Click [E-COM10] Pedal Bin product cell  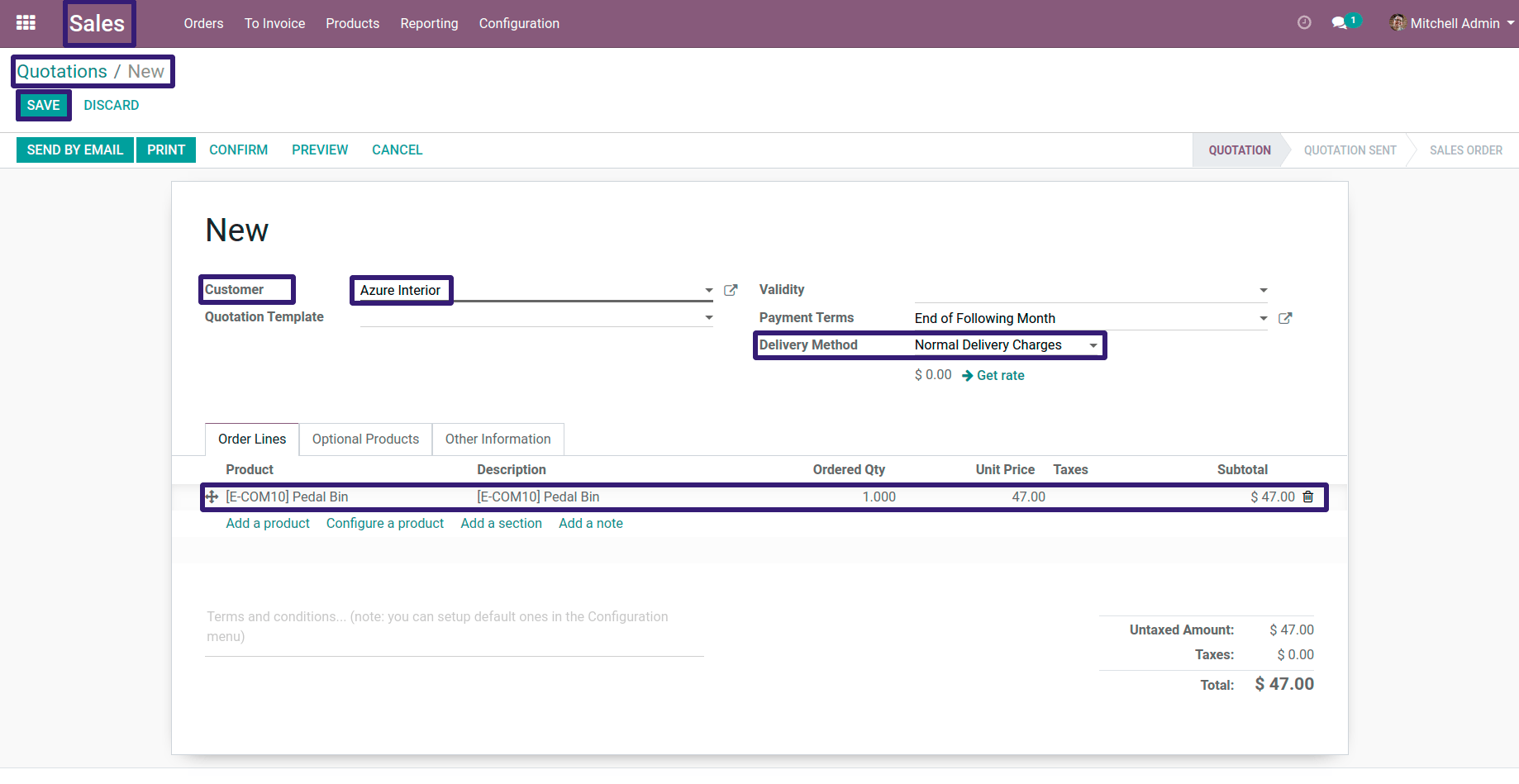click(287, 497)
